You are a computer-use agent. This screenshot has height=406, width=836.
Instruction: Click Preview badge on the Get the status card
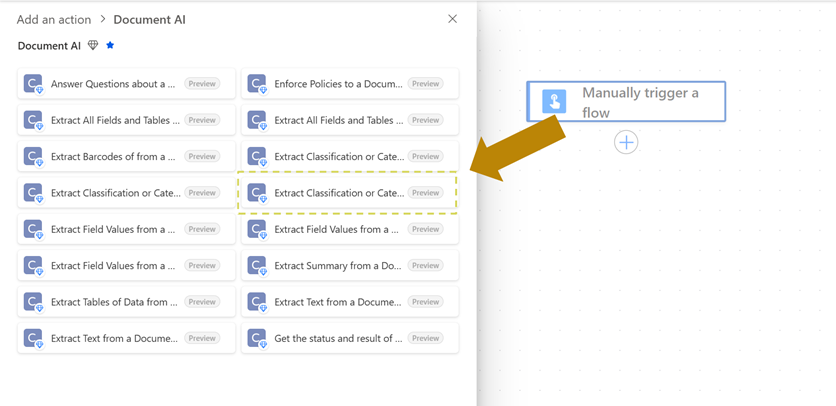click(x=425, y=338)
